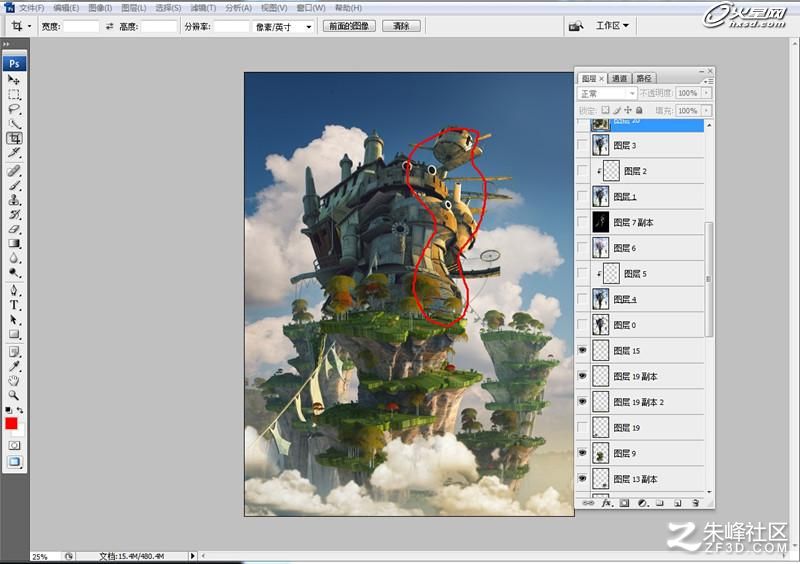800x564 pixels.
Task: Select the Eyedropper tool
Action: coord(14,366)
